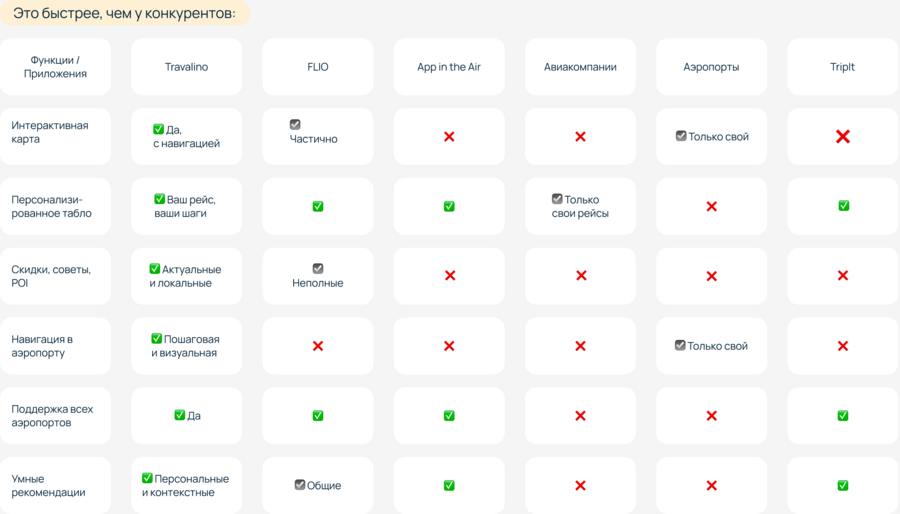The height and width of the screenshot is (514, 900).
Task: Click the Функции / Приложения corner cell
Action: click(55, 67)
